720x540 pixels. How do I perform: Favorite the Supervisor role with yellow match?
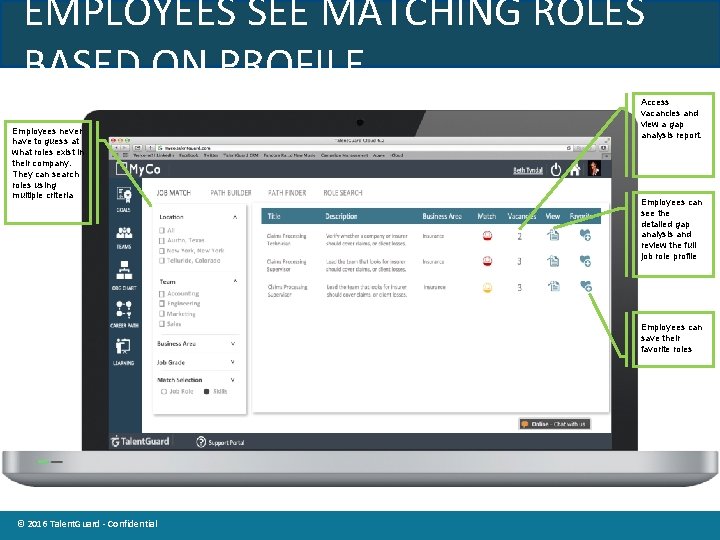pyautogui.click(x=585, y=286)
